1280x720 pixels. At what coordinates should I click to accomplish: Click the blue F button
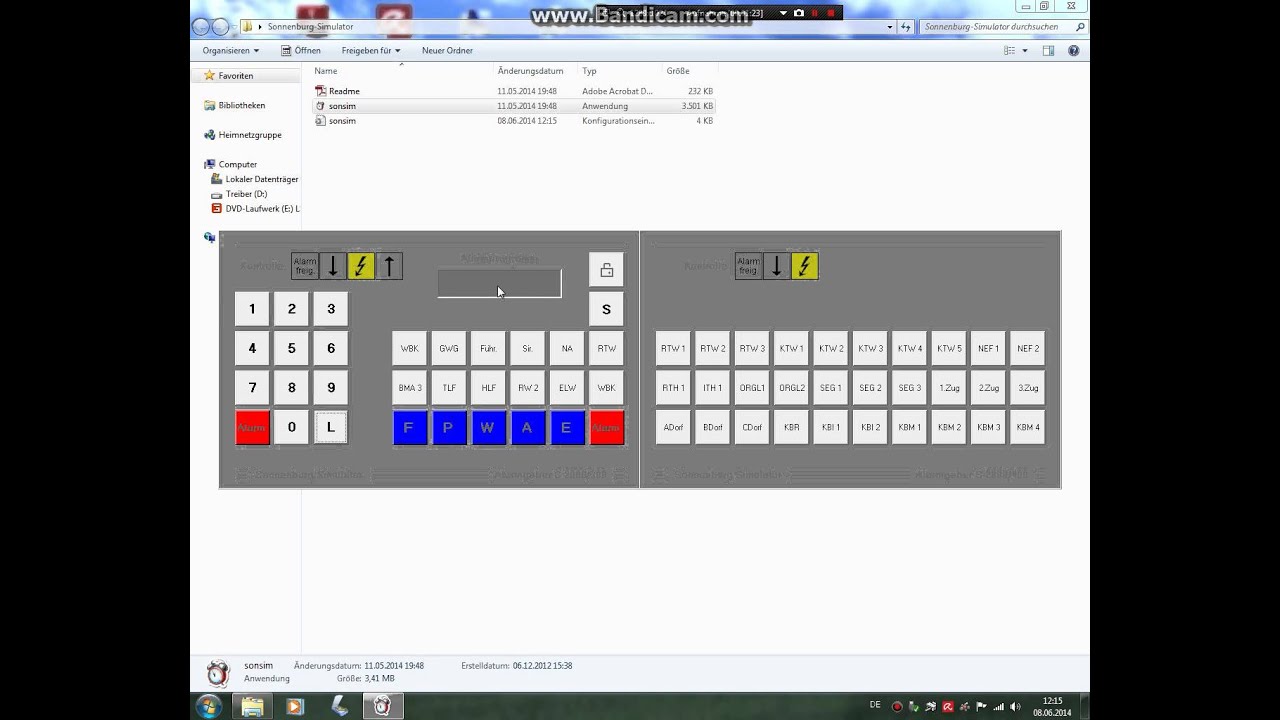click(x=410, y=428)
